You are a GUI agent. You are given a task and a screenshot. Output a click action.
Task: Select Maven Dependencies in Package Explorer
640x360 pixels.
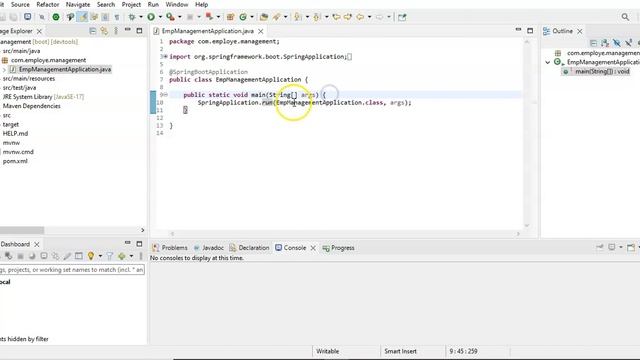point(31,106)
